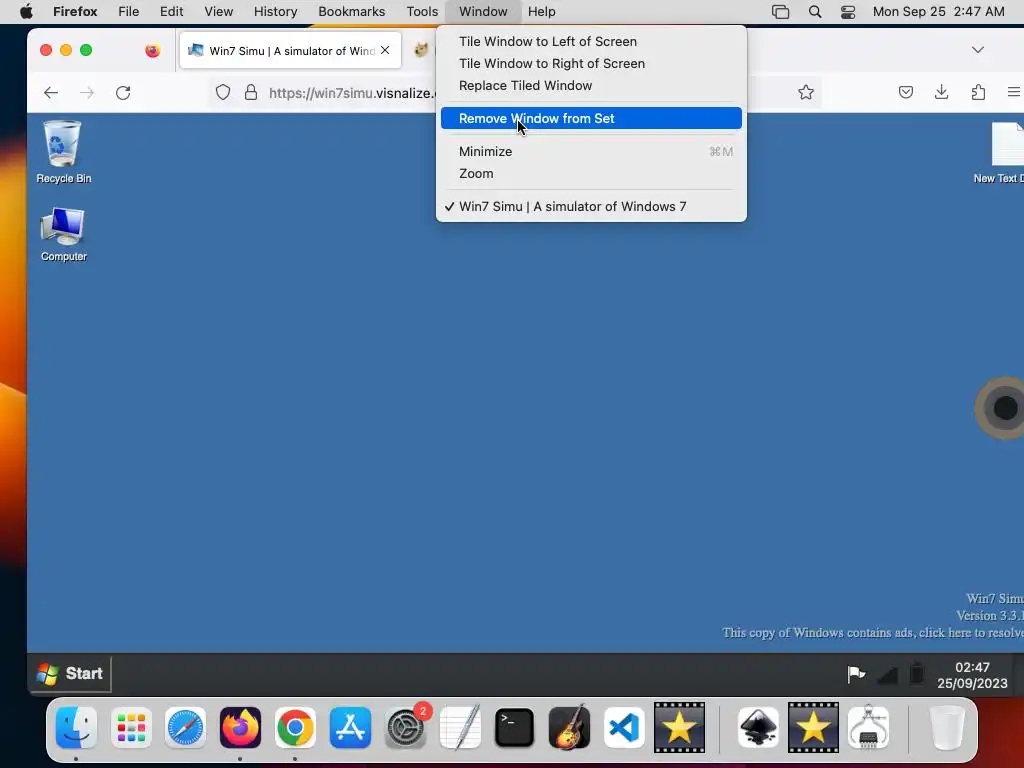Open Safari from the Dock
1024x768 pixels.
click(185, 727)
